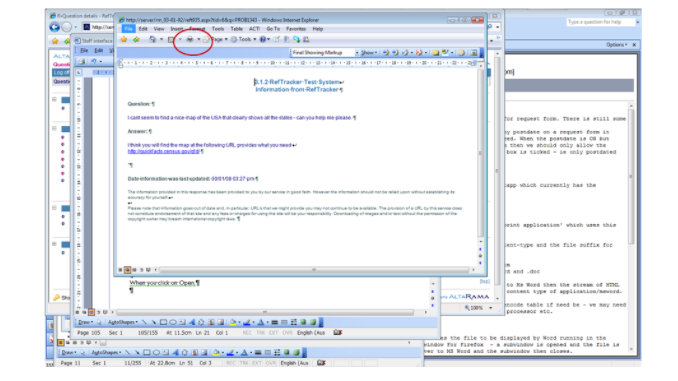The height and width of the screenshot is (381, 678).
Task: Open the Table menu in front window
Action: (237, 29)
